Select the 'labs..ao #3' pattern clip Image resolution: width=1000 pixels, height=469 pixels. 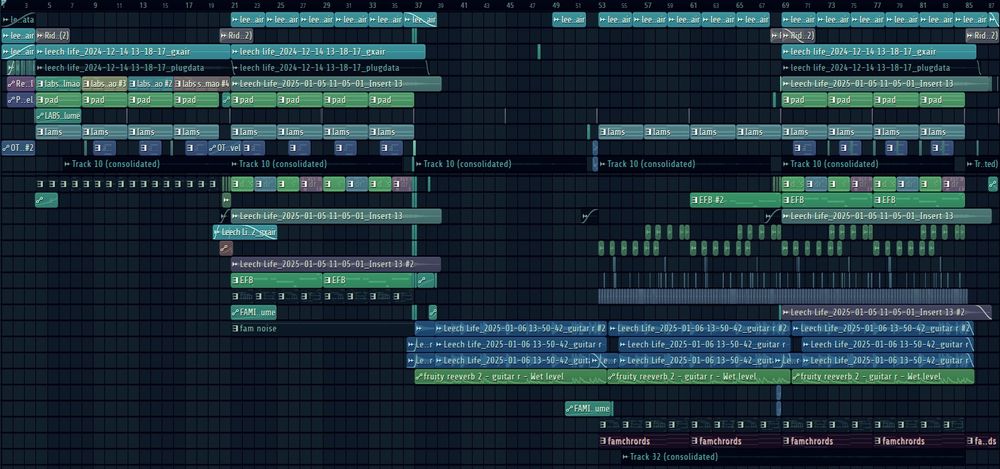(105, 84)
